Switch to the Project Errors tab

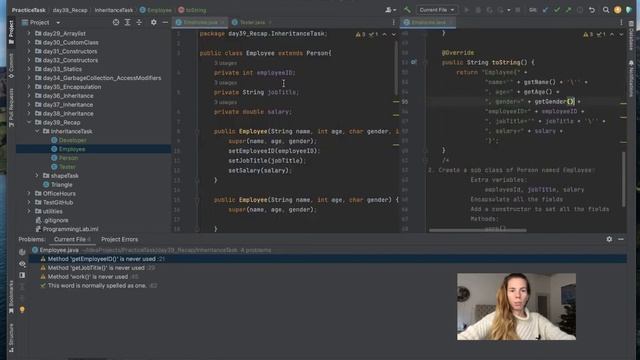coord(120,240)
